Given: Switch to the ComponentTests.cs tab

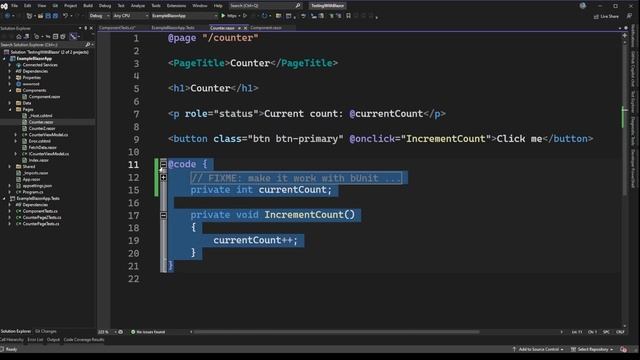Looking at the screenshot, I should [117, 28].
